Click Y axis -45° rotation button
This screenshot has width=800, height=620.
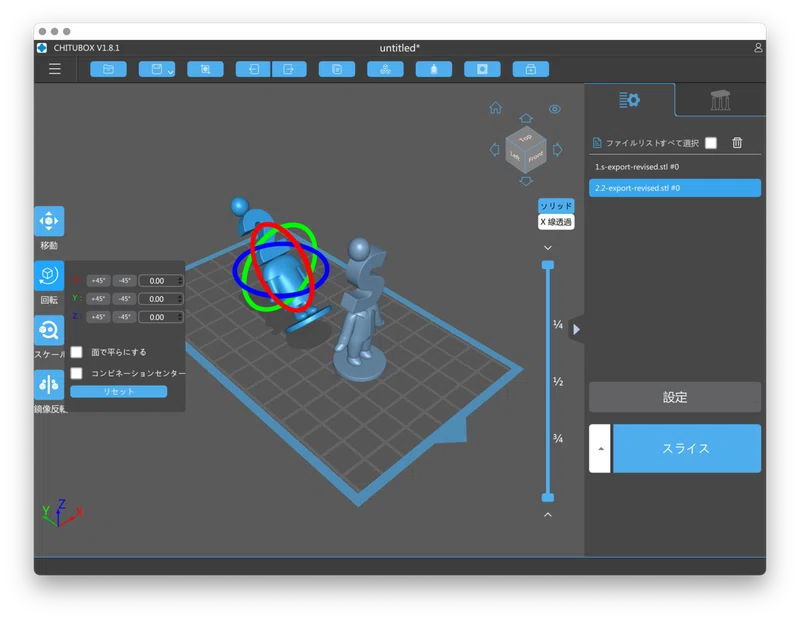(124, 299)
